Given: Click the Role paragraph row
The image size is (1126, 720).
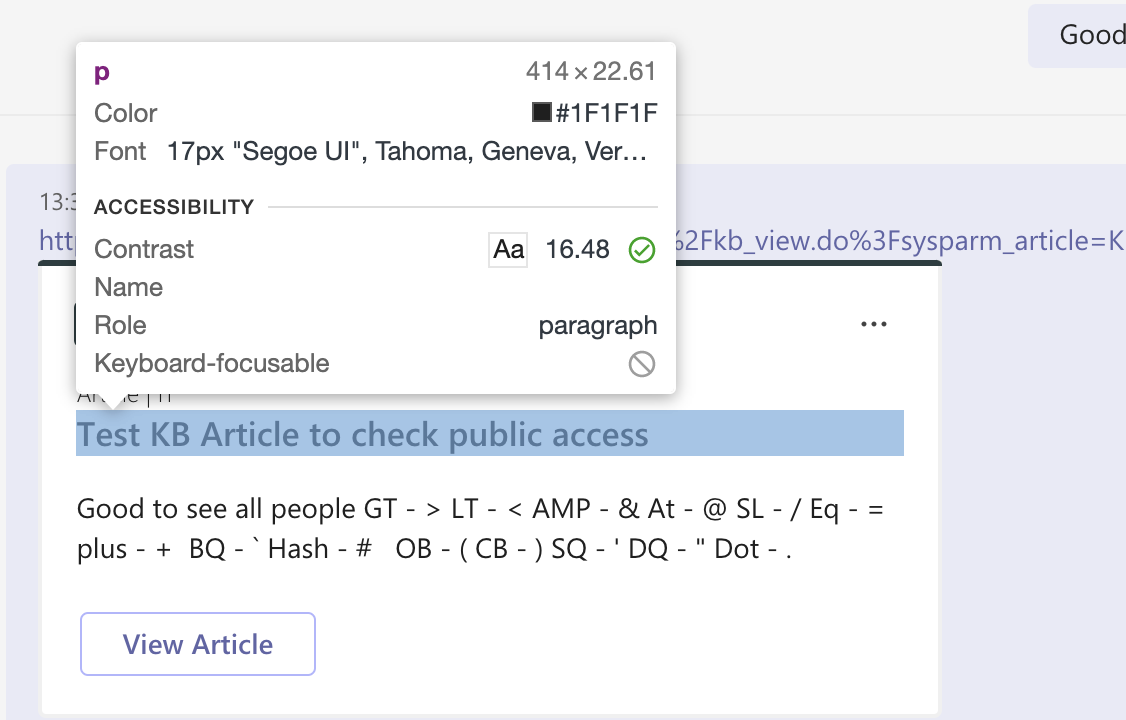Looking at the screenshot, I should click(x=598, y=325).
